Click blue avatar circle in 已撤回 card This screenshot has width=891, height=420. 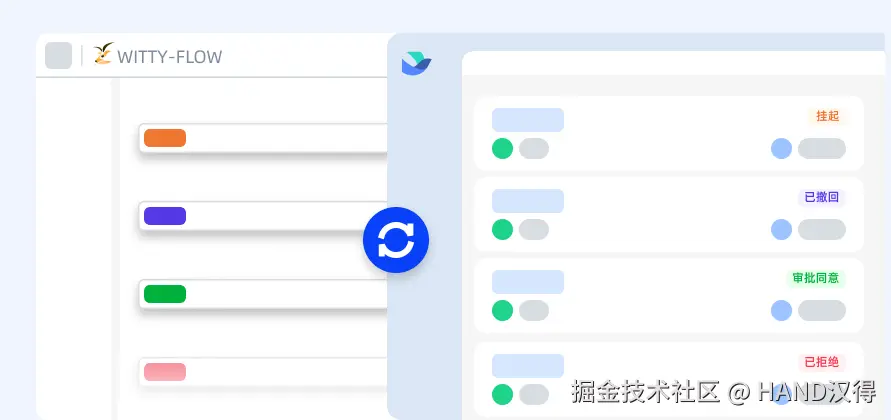point(781,230)
